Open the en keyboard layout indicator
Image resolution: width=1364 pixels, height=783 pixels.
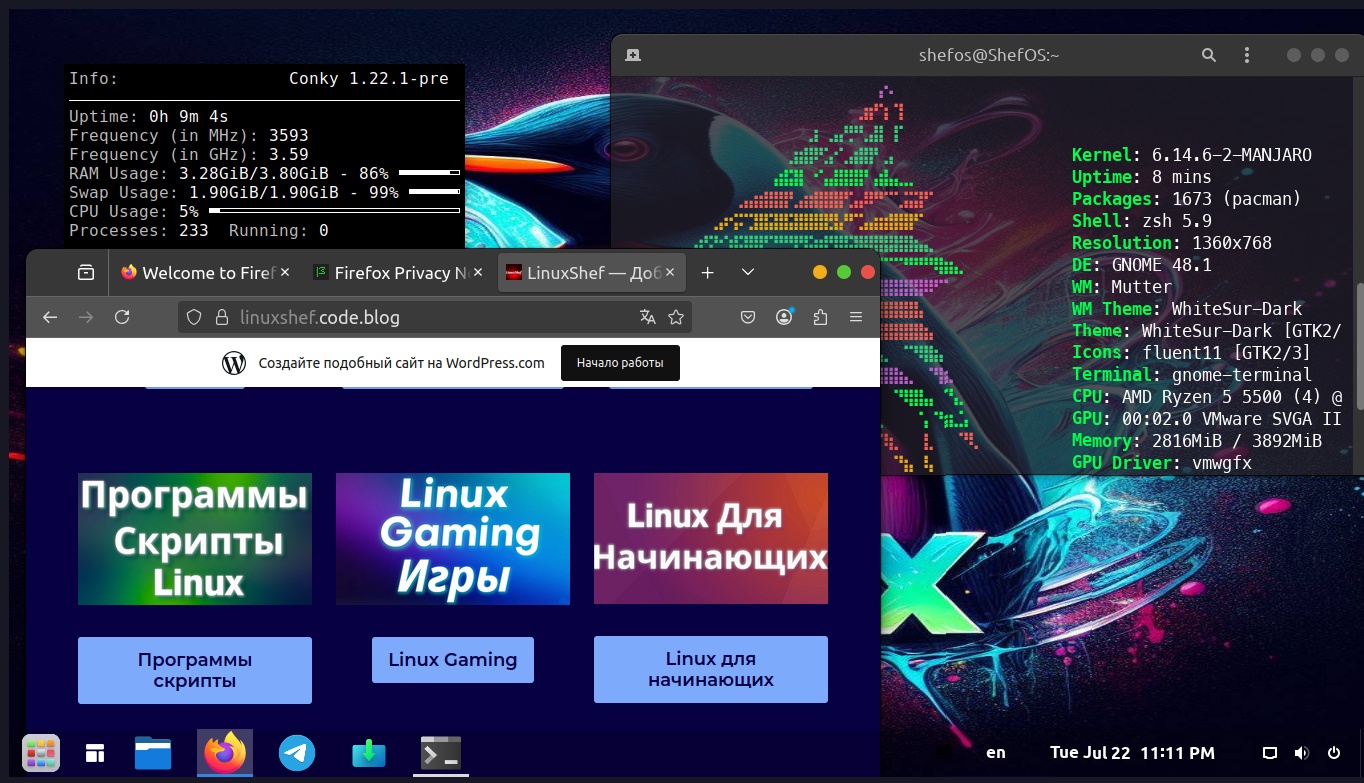(x=995, y=753)
